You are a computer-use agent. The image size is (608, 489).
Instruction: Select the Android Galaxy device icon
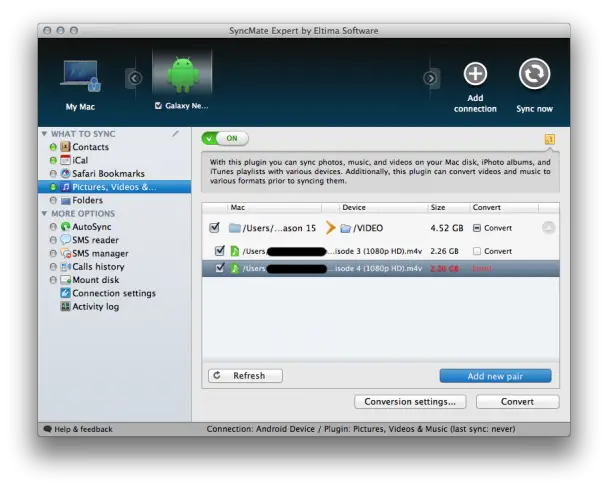(182, 74)
